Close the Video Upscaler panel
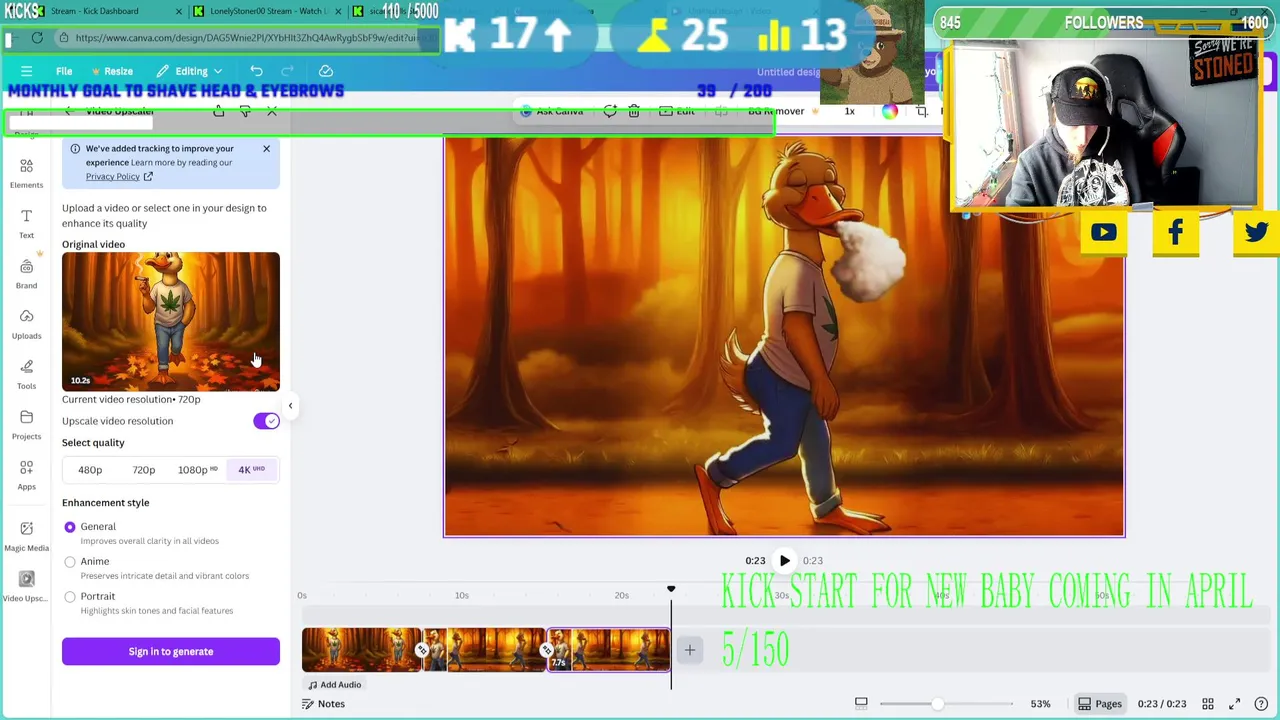Screen dimensions: 1280x720 (x=272, y=112)
